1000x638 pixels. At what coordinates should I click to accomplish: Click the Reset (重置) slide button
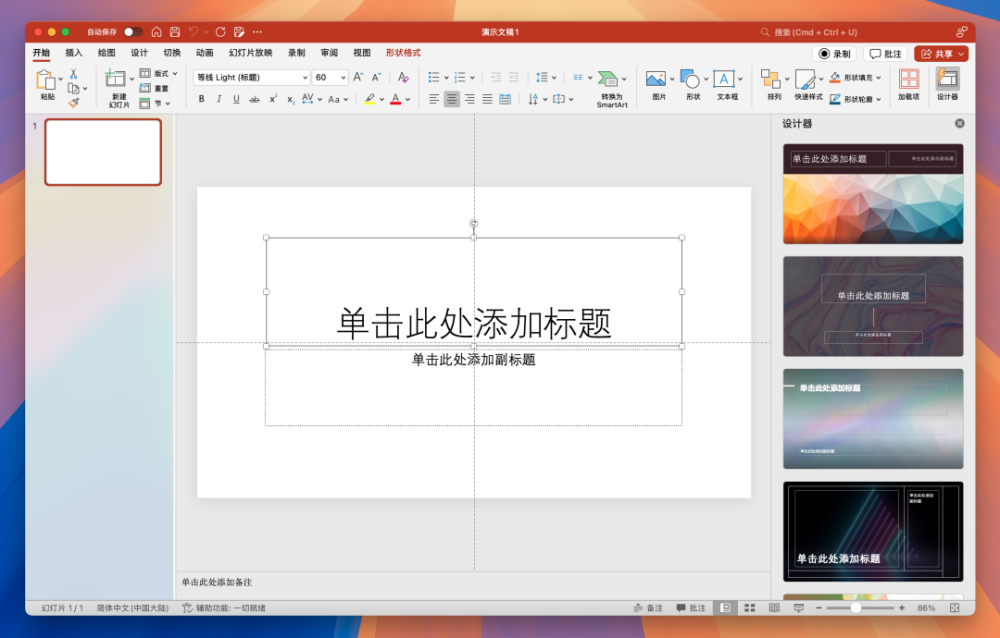click(x=154, y=89)
